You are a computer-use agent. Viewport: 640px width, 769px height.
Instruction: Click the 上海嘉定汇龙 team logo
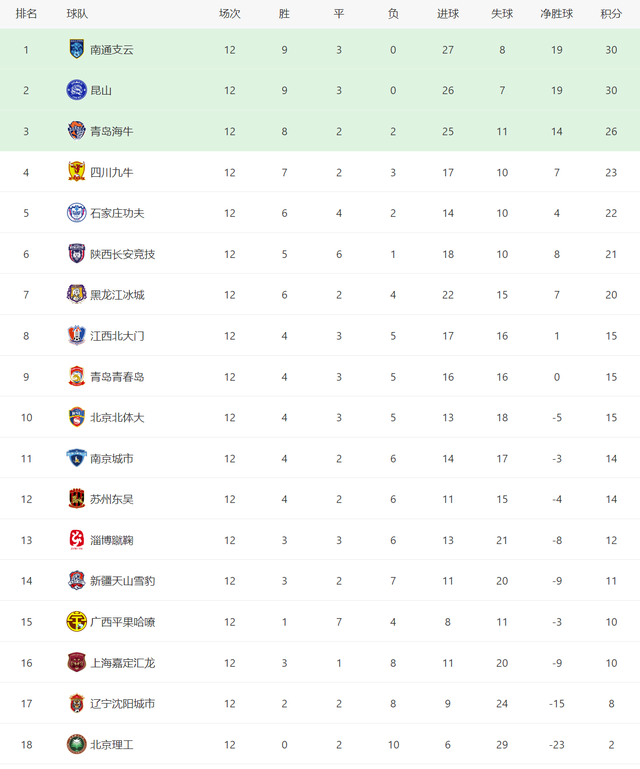(77, 663)
